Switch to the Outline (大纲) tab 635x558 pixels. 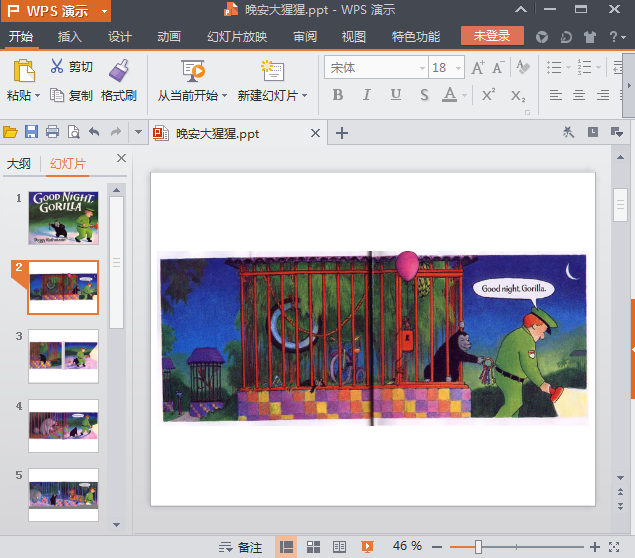click(x=19, y=163)
